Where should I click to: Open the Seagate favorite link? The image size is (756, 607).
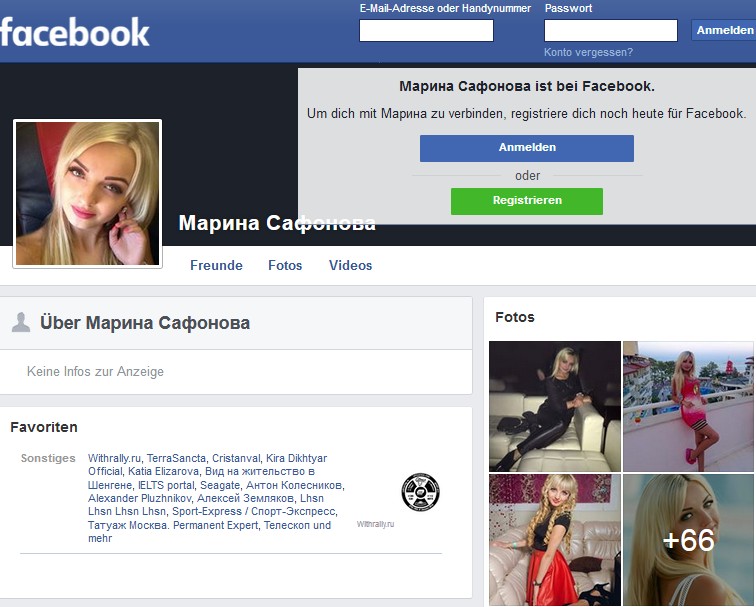pos(220,485)
